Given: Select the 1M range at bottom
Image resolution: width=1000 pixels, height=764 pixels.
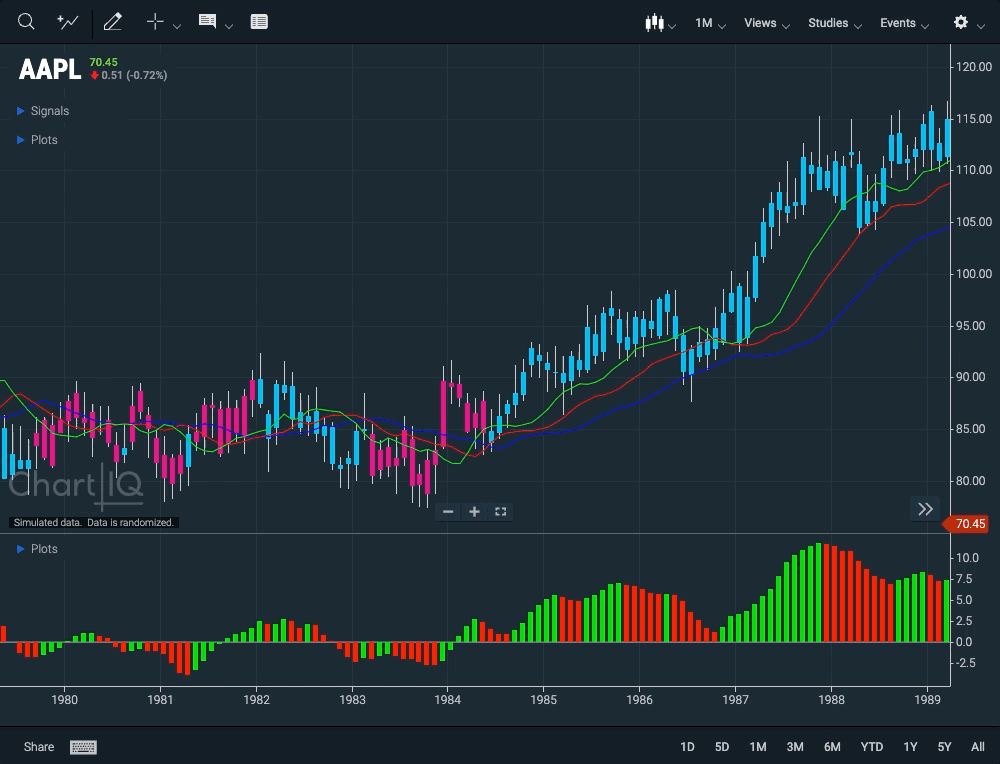Looking at the screenshot, I should (x=758, y=747).
